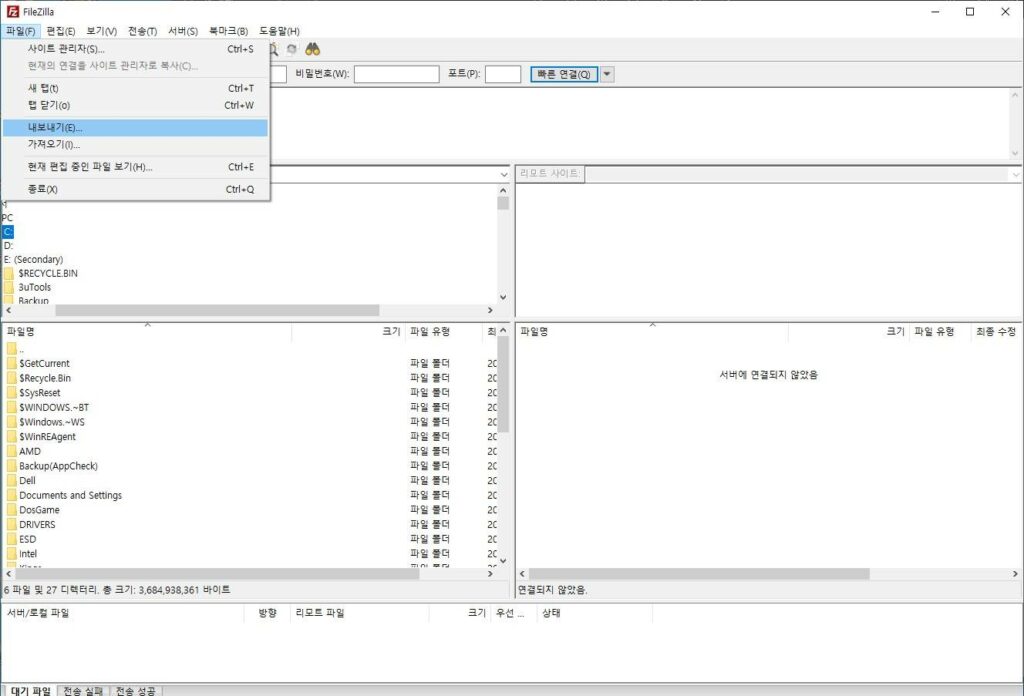
Task: Sort local list by 크기 column header
Action: 348,332
